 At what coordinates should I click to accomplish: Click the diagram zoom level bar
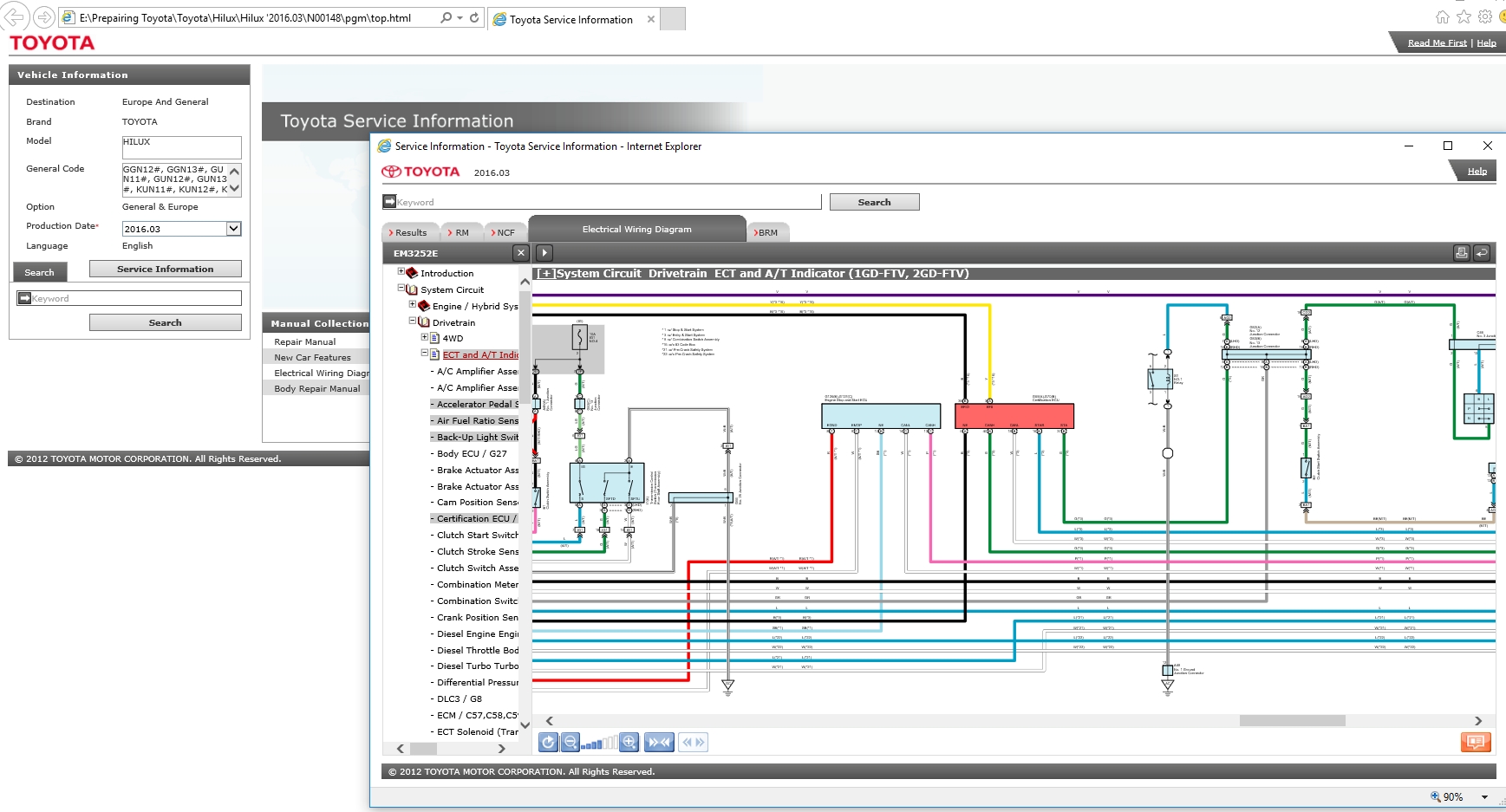(600, 743)
